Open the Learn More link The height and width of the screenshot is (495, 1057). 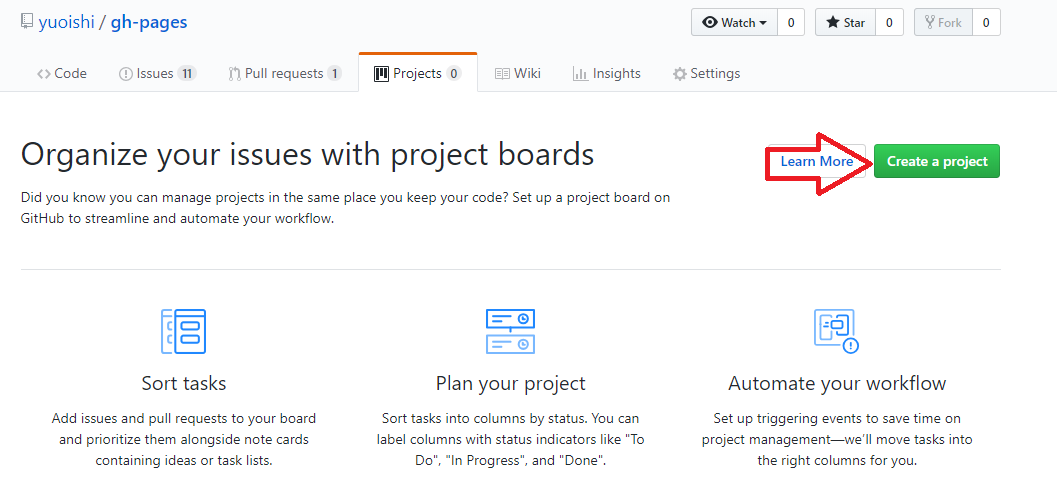pos(816,161)
